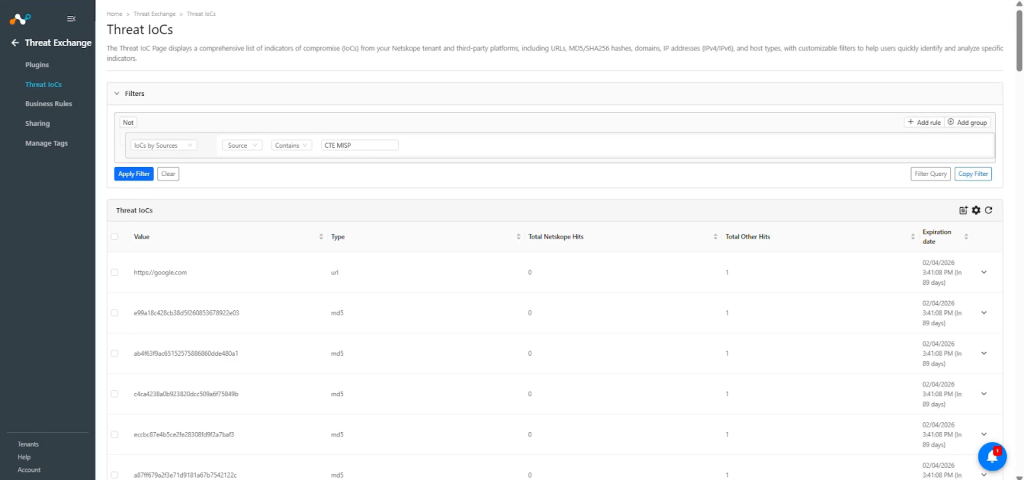Click the https://google.com value
Viewport: 1024px width, 480px height.
pos(160,272)
